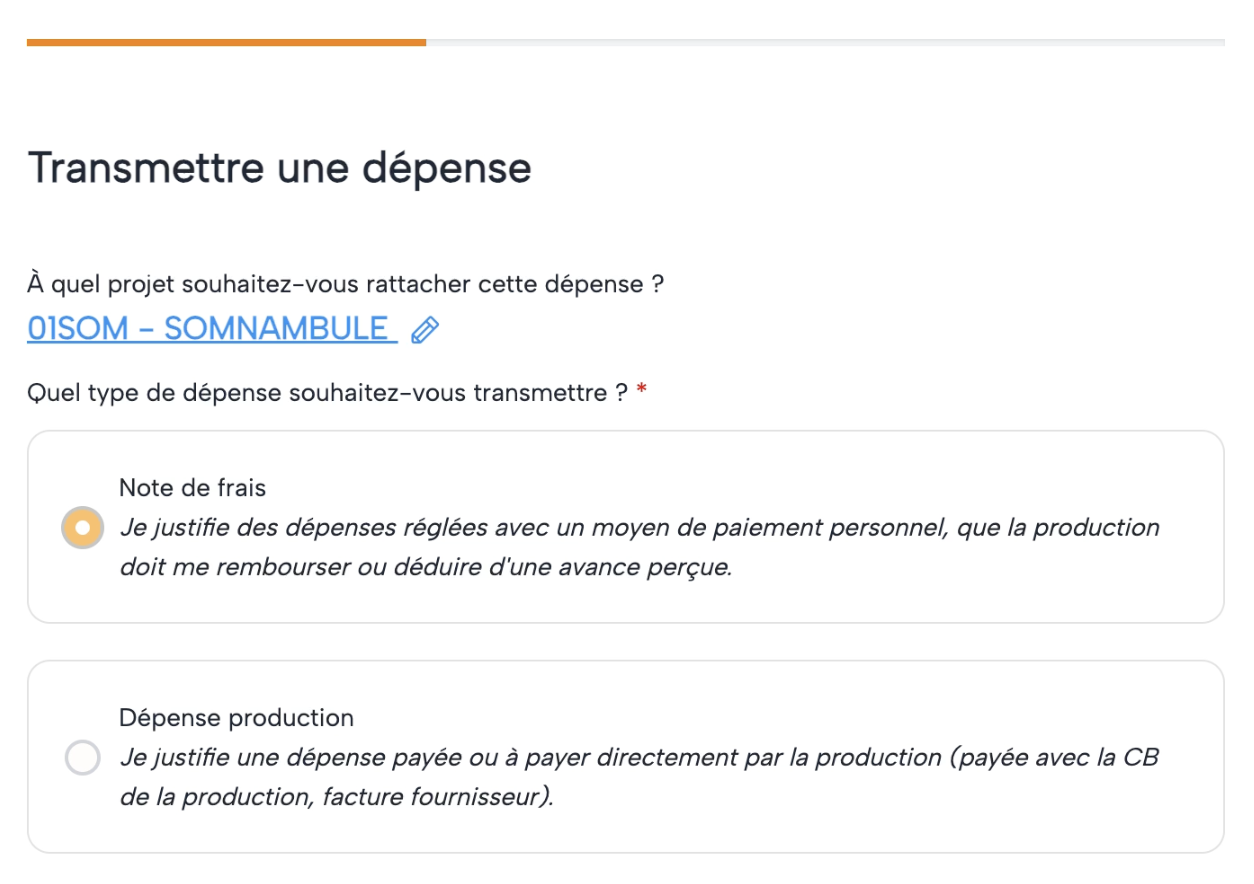This screenshot has height=884, width=1254.
Task: Click the orange filled part of progress bar
Action: tap(226, 43)
